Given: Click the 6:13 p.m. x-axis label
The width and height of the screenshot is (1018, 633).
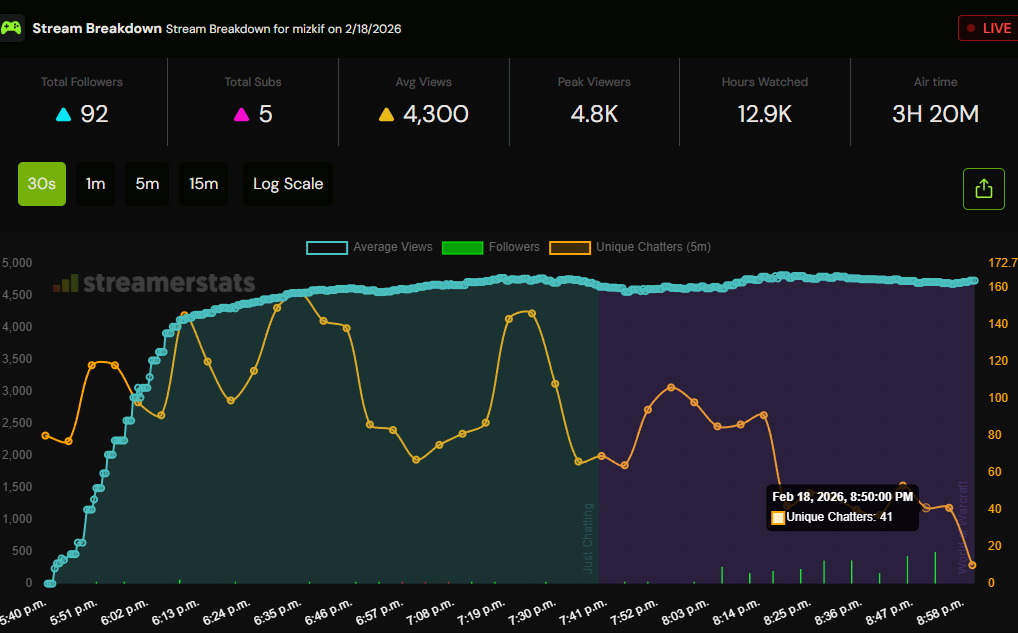Looking at the screenshot, I should tap(175, 612).
